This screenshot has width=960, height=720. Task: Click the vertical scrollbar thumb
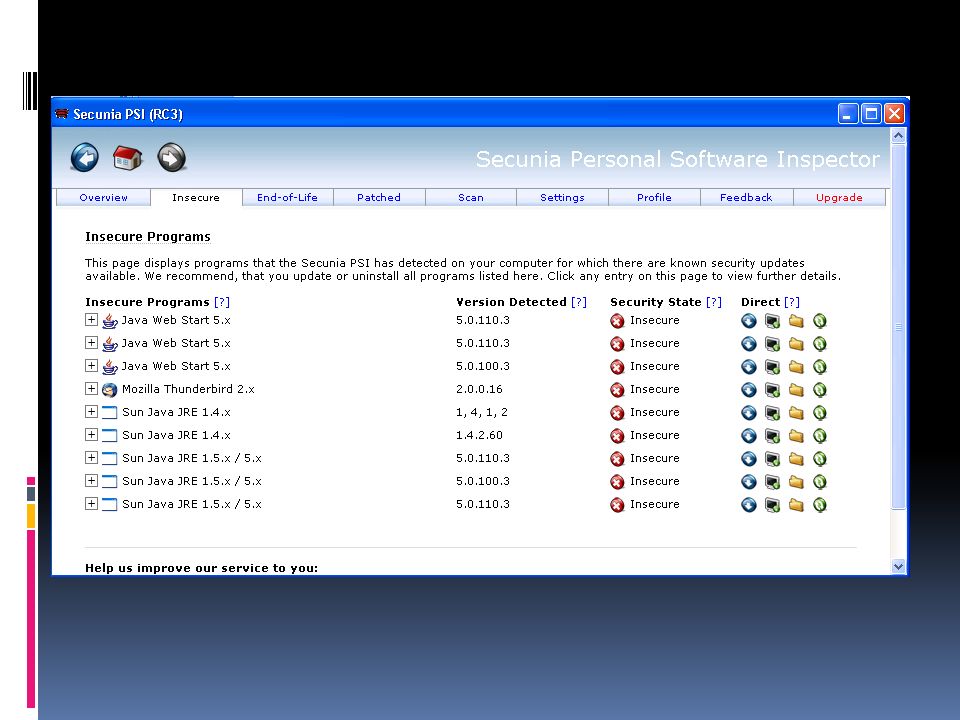point(898,326)
